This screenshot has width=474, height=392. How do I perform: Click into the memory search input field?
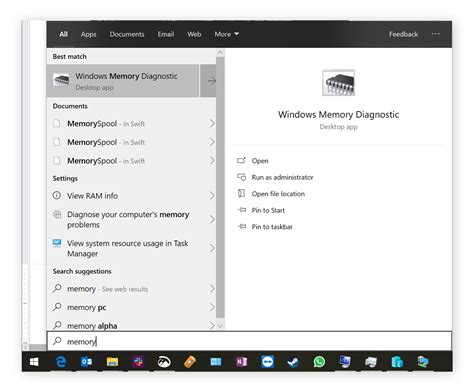(249, 341)
